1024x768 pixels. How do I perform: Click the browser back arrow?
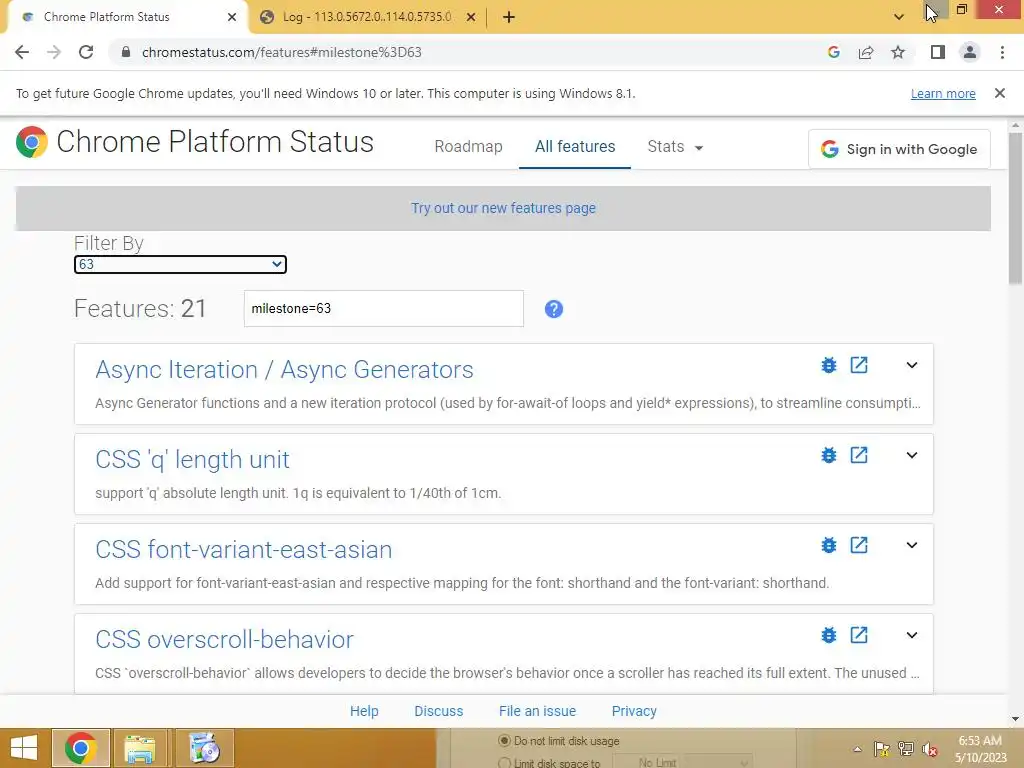[x=22, y=52]
